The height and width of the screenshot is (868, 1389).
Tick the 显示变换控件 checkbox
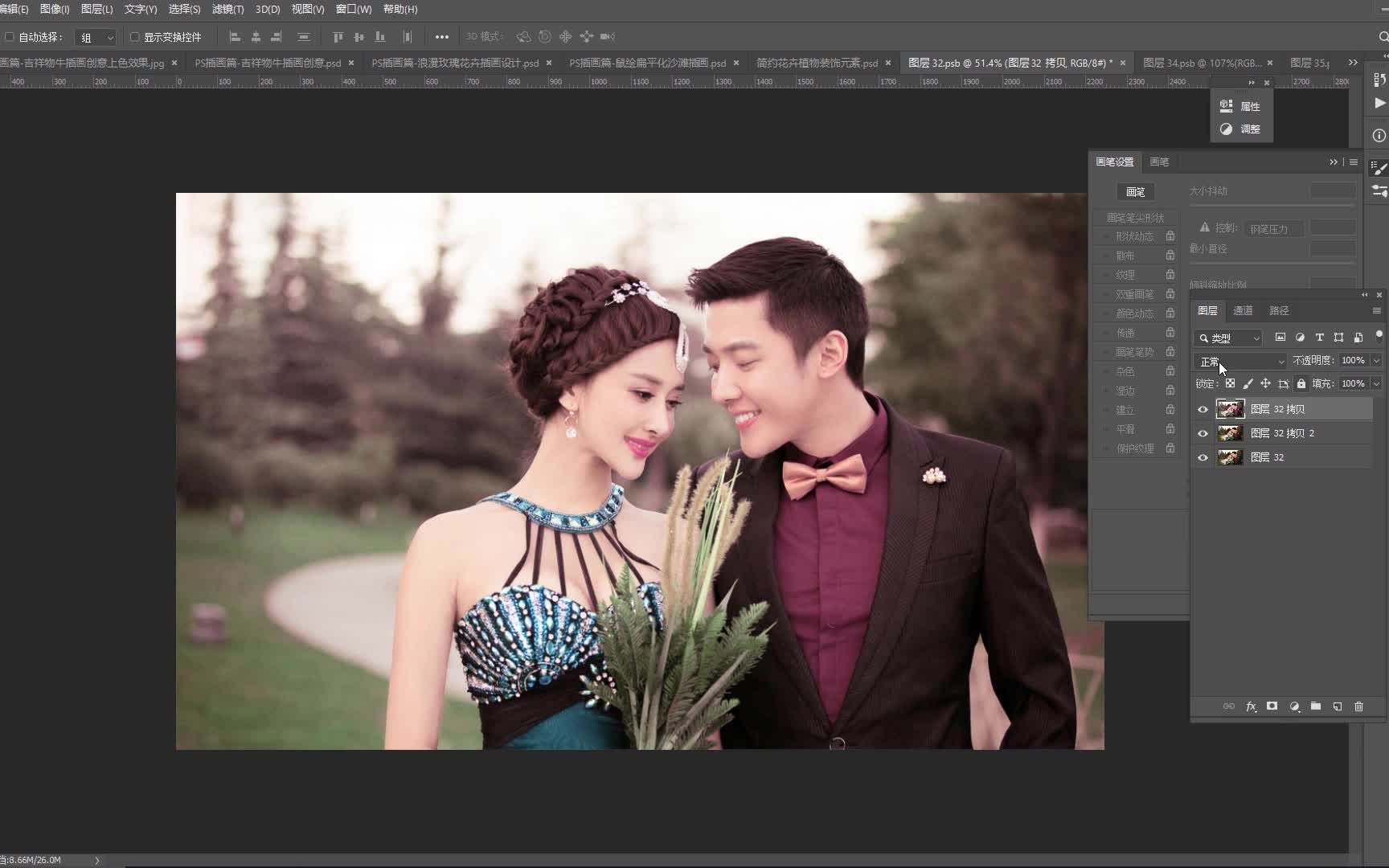coord(135,37)
